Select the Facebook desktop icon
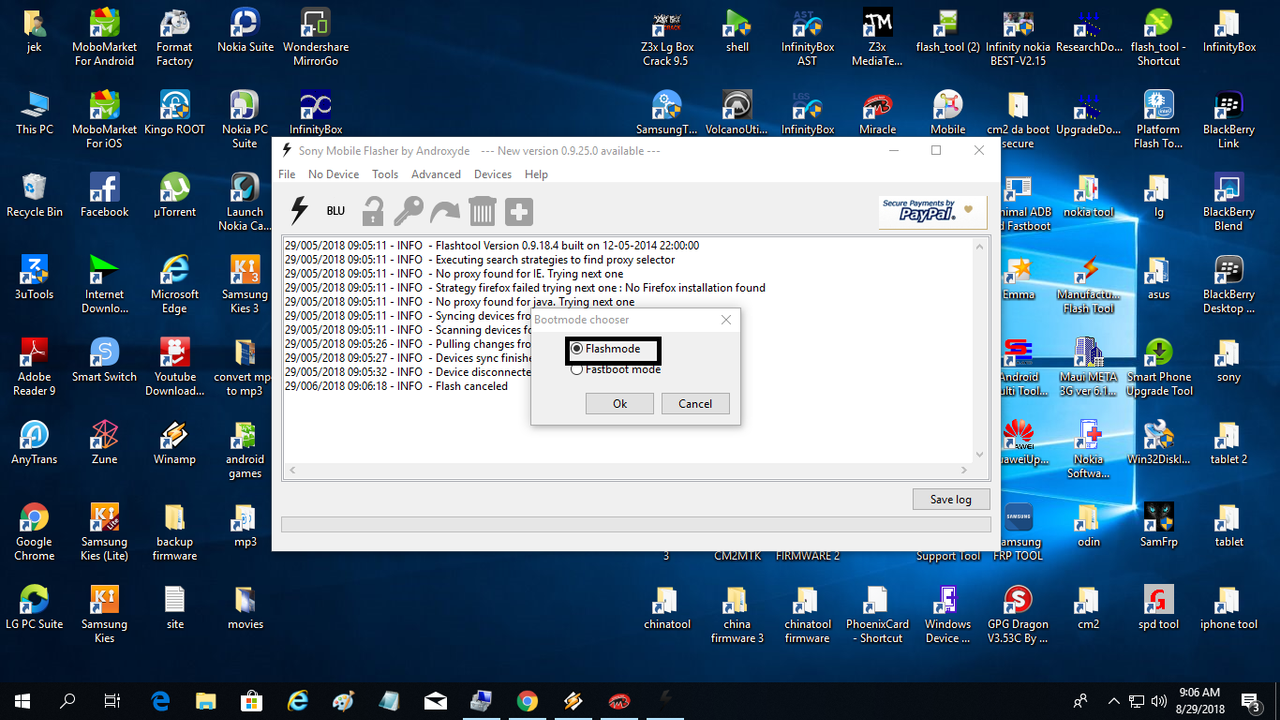This screenshot has height=720, width=1280. 104,195
